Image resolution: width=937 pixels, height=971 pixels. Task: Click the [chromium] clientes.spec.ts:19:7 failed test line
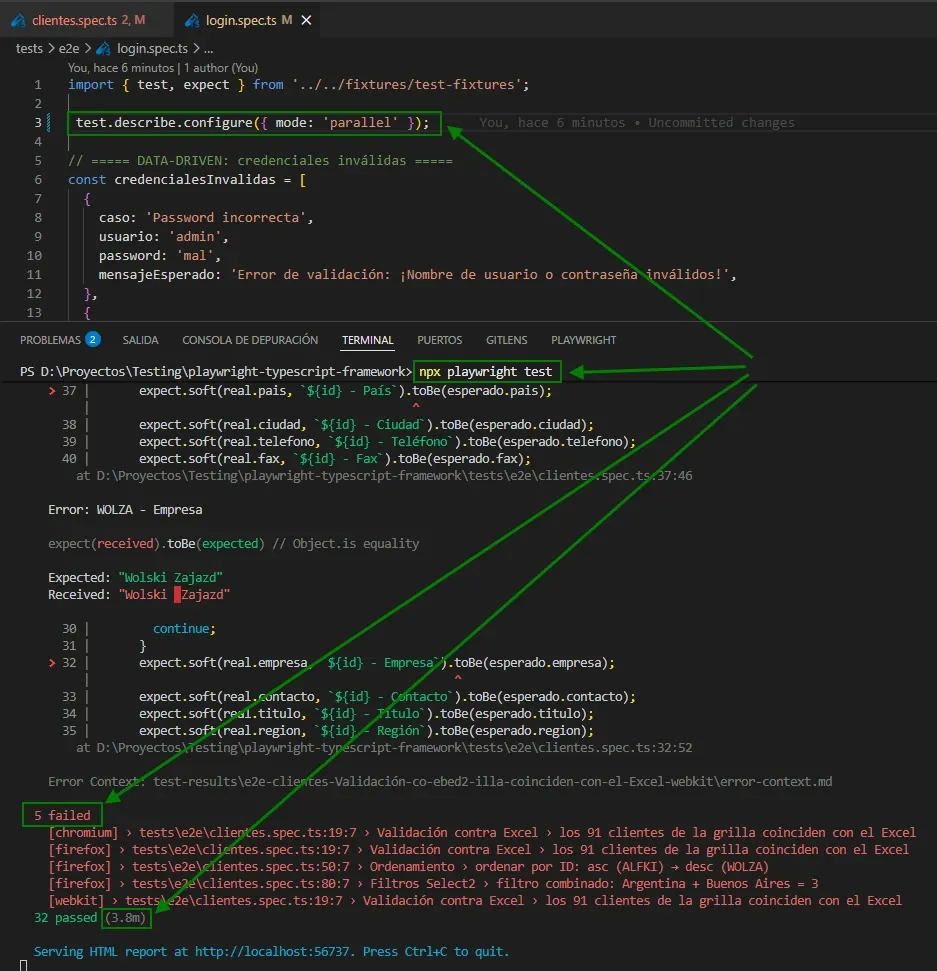click(x=482, y=832)
